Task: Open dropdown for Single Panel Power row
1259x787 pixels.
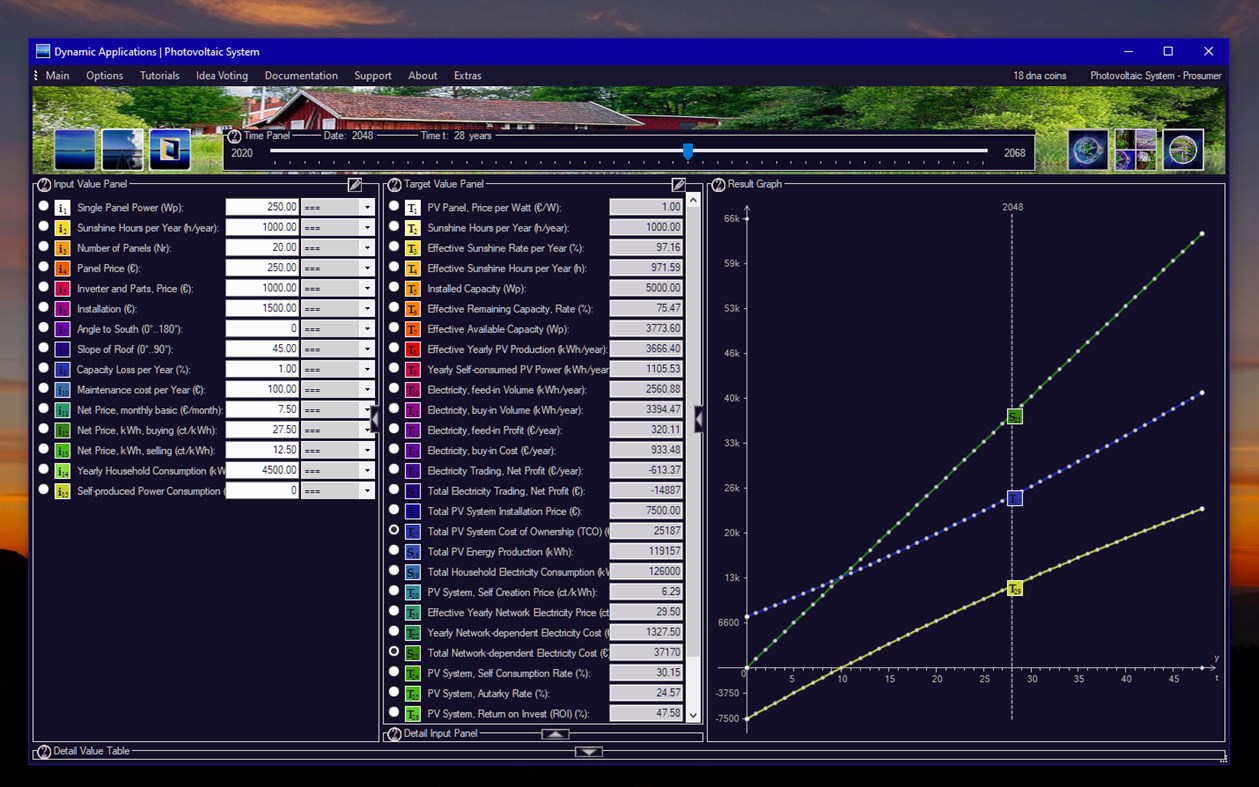Action: coord(367,208)
